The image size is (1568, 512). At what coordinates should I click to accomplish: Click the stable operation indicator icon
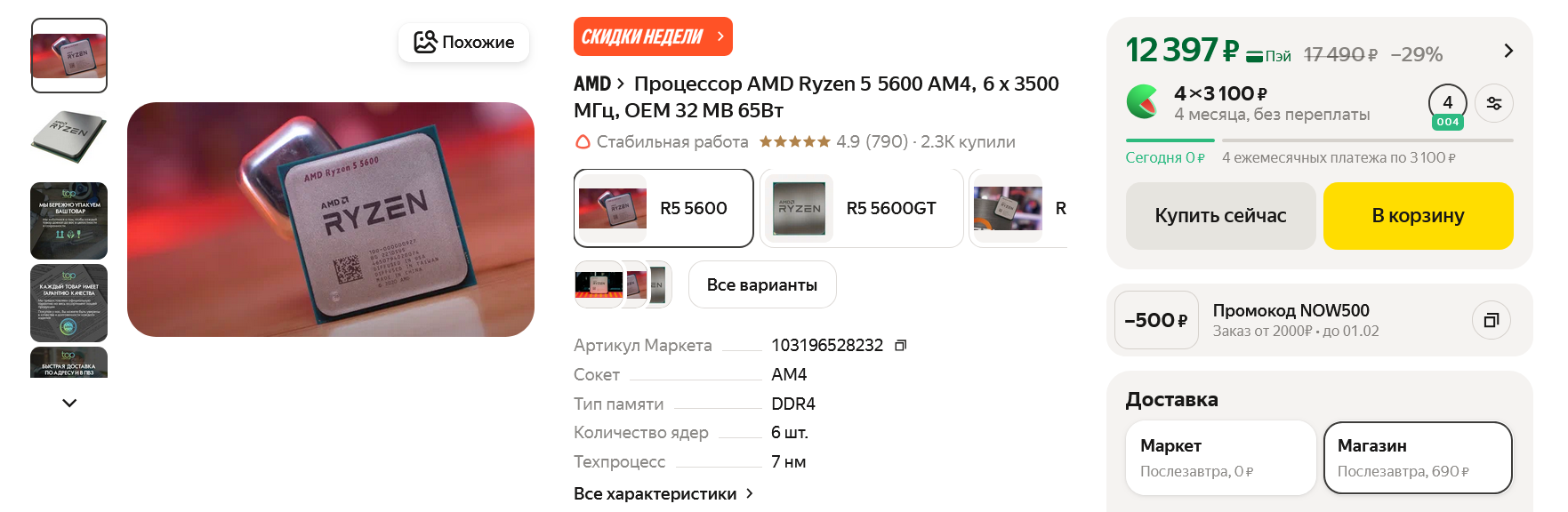click(x=583, y=141)
